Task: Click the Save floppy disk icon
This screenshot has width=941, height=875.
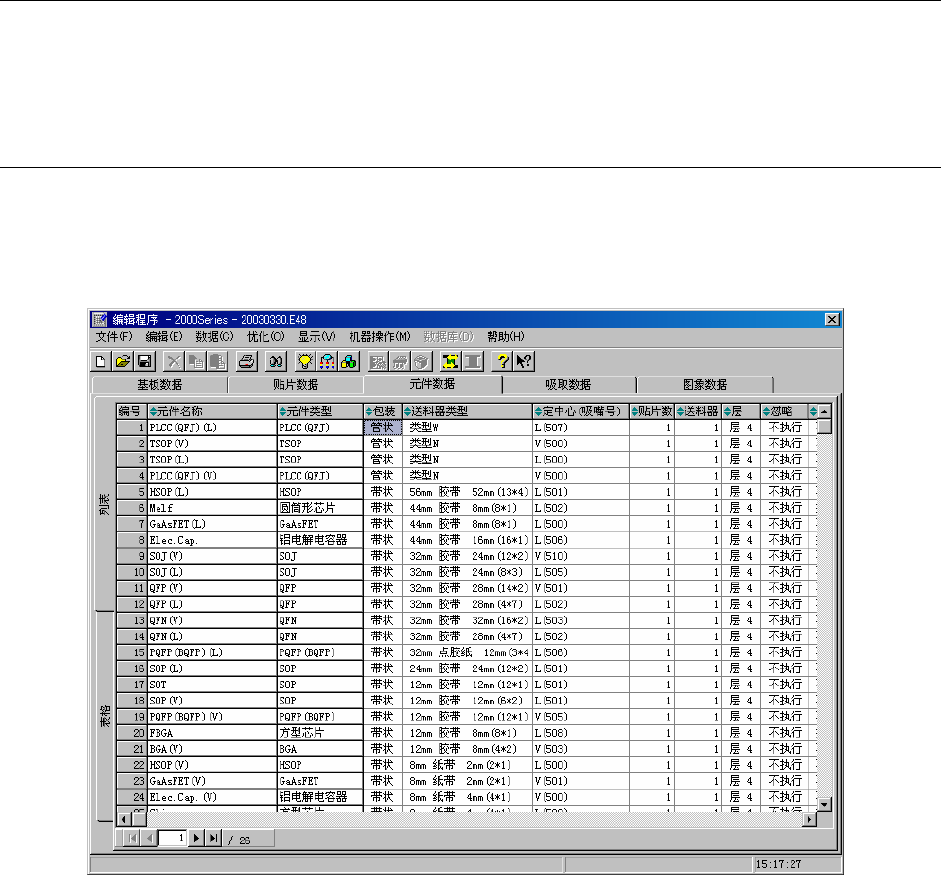Action: (145, 361)
